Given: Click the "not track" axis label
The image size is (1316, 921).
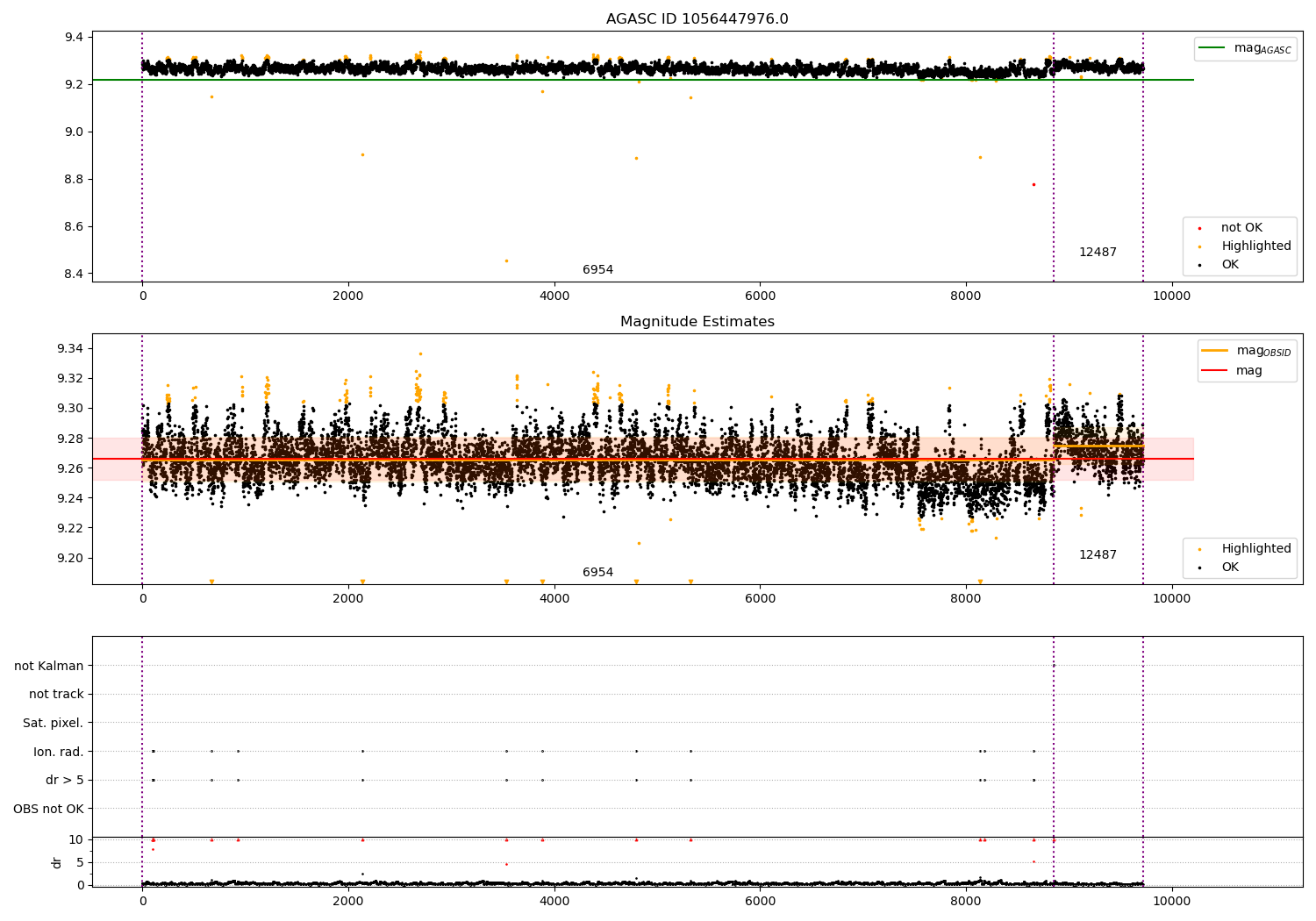Looking at the screenshot, I should [56, 695].
